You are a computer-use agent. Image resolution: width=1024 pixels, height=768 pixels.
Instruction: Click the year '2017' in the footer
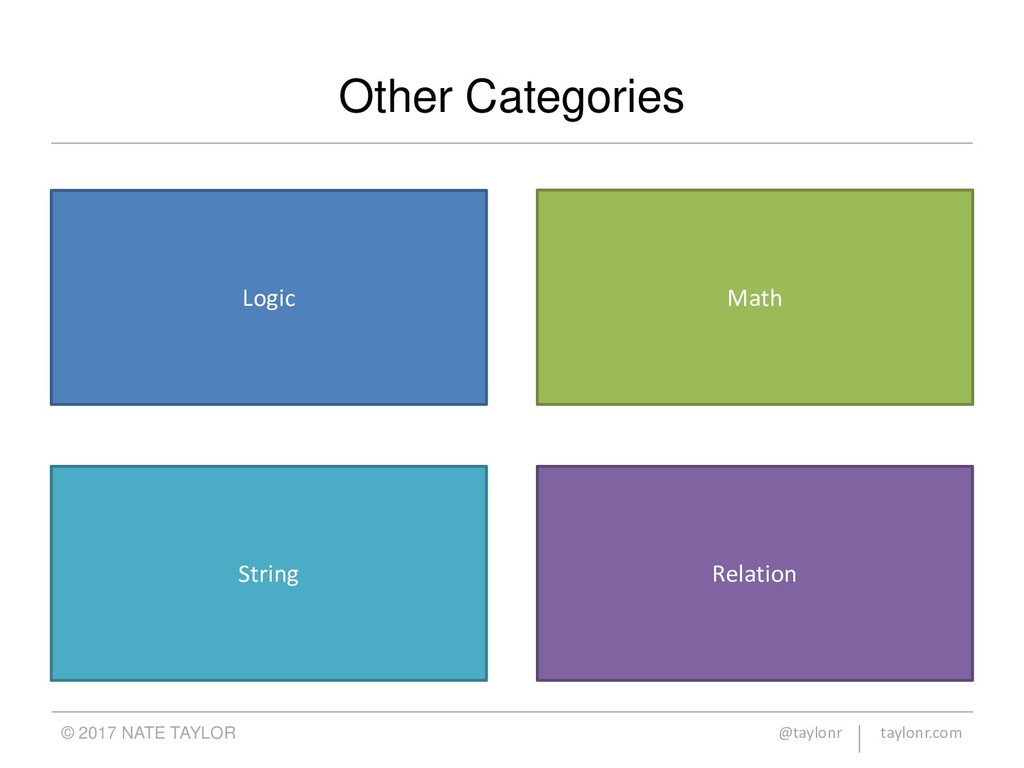98,733
